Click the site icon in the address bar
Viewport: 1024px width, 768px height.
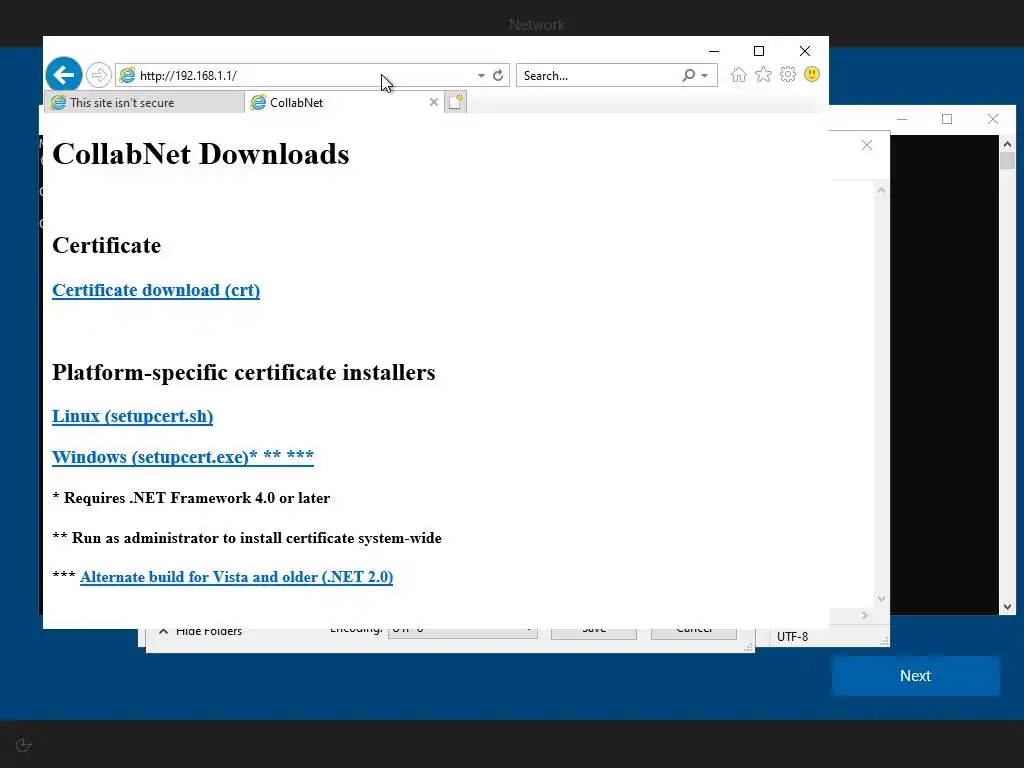127,75
